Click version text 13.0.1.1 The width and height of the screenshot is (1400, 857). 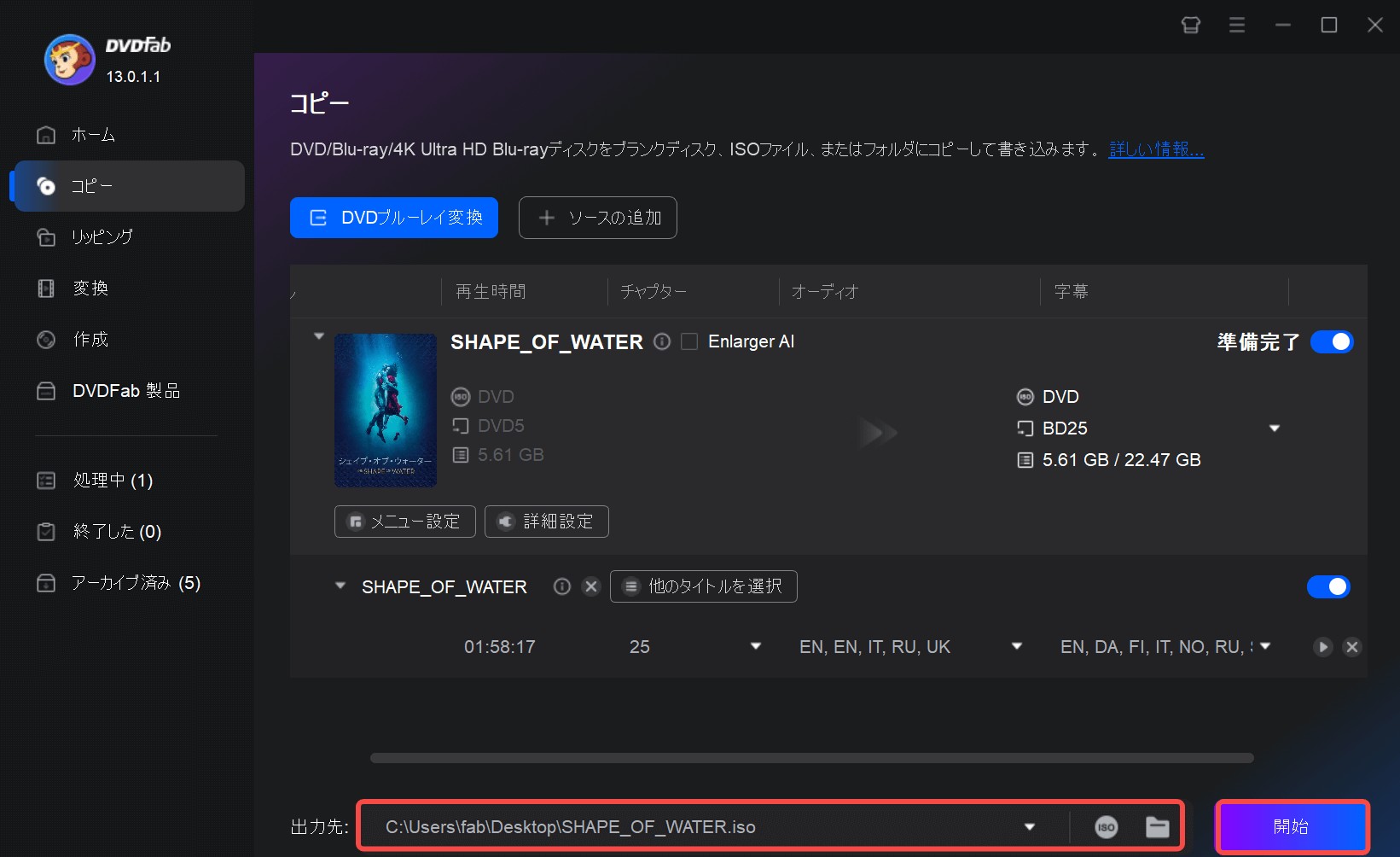coord(133,77)
